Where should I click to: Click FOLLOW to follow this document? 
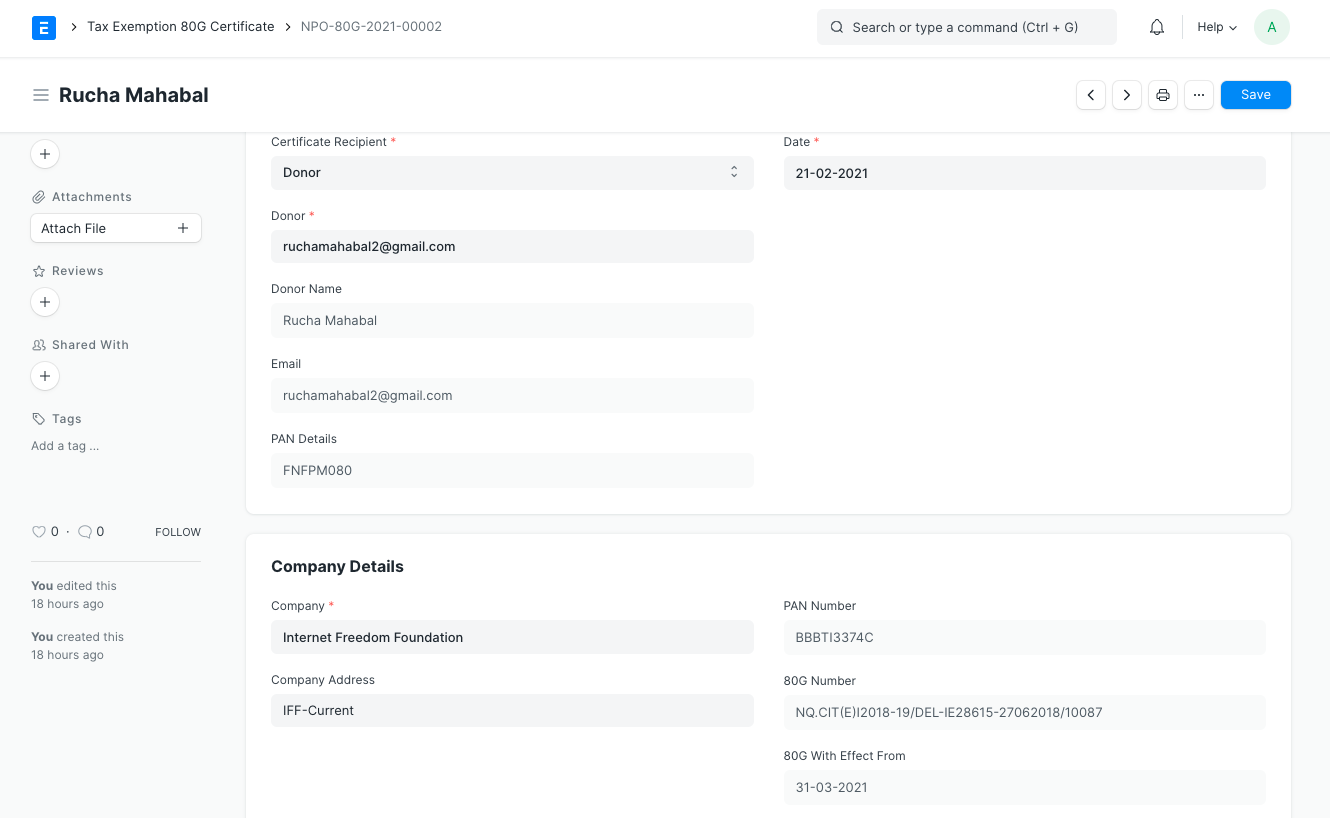pyautogui.click(x=178, y=532)
